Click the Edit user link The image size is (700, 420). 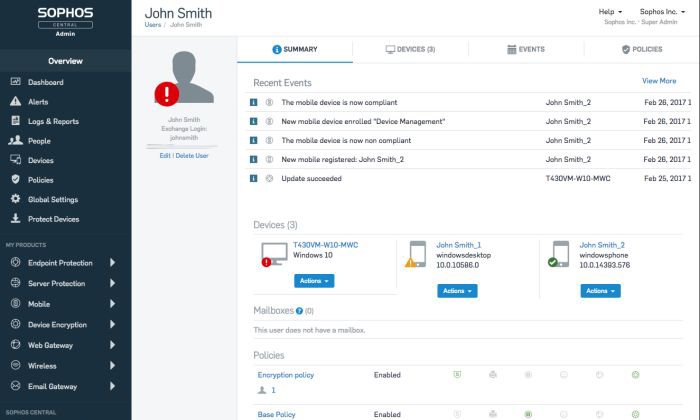coord(165,155)
